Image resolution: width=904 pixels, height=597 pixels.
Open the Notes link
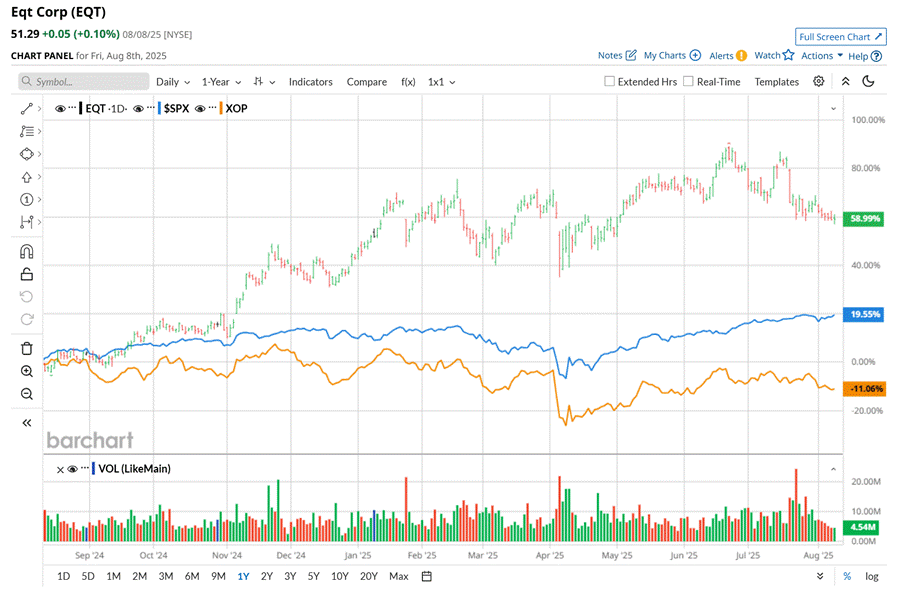[x=617, y=55]
